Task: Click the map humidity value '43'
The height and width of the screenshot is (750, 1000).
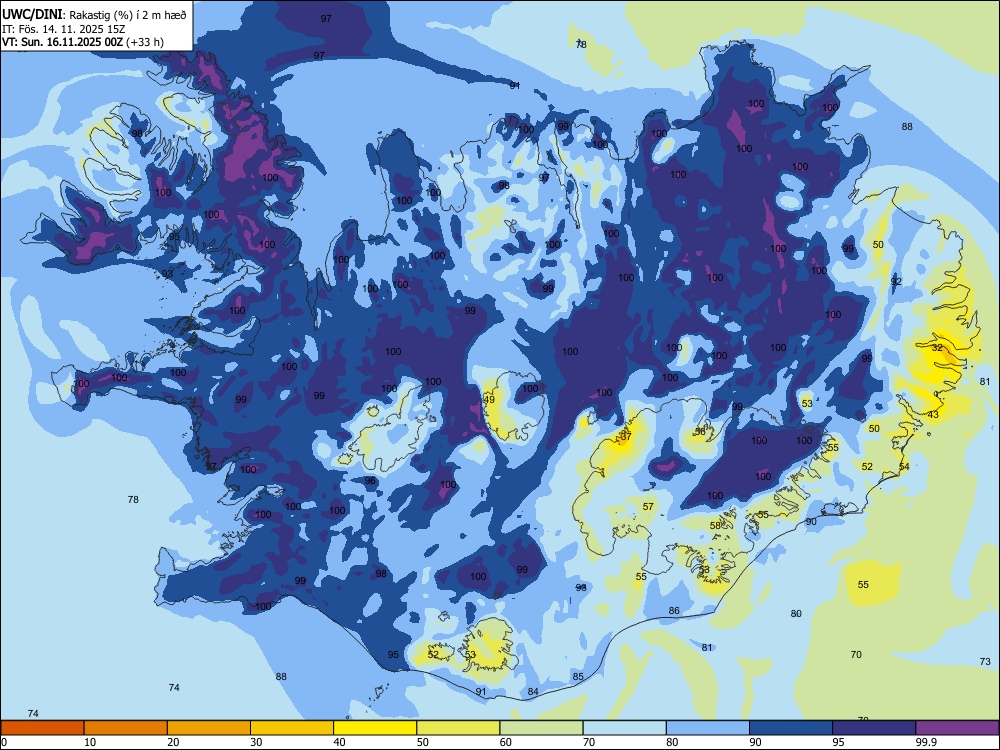Action: click(933, 415)
